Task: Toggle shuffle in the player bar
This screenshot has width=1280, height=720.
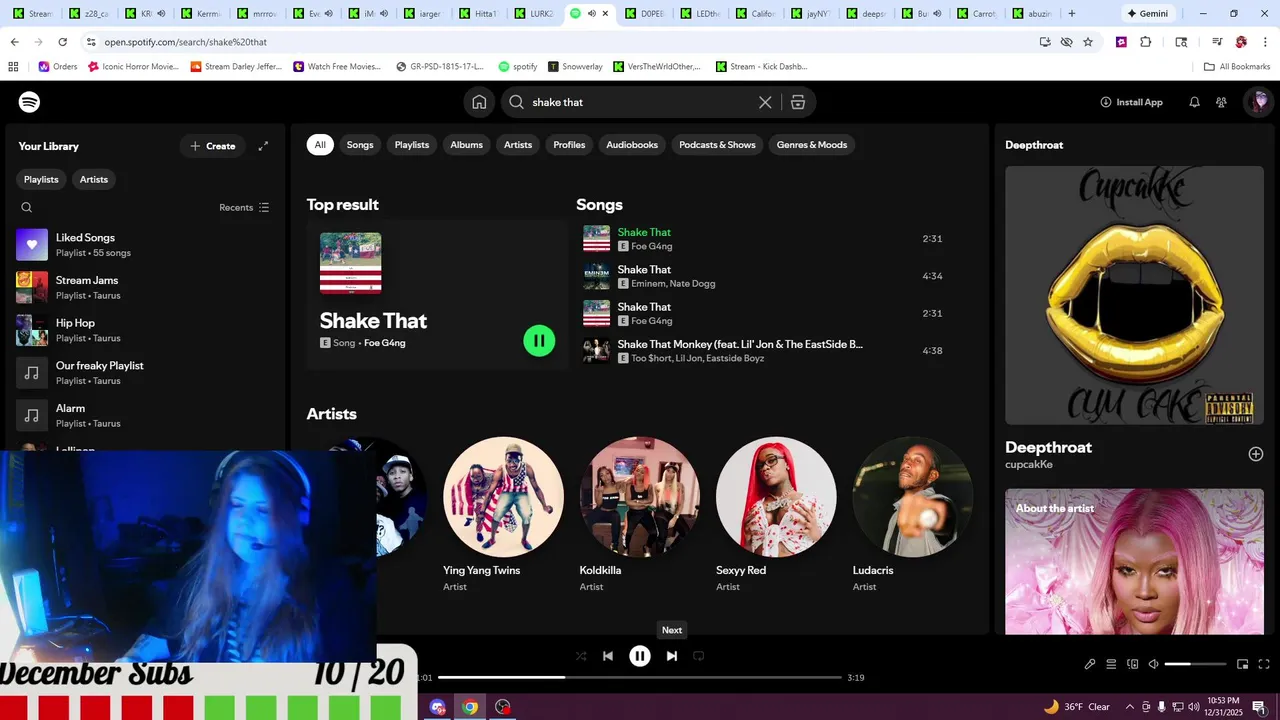Action: click(x=581, y=656)
